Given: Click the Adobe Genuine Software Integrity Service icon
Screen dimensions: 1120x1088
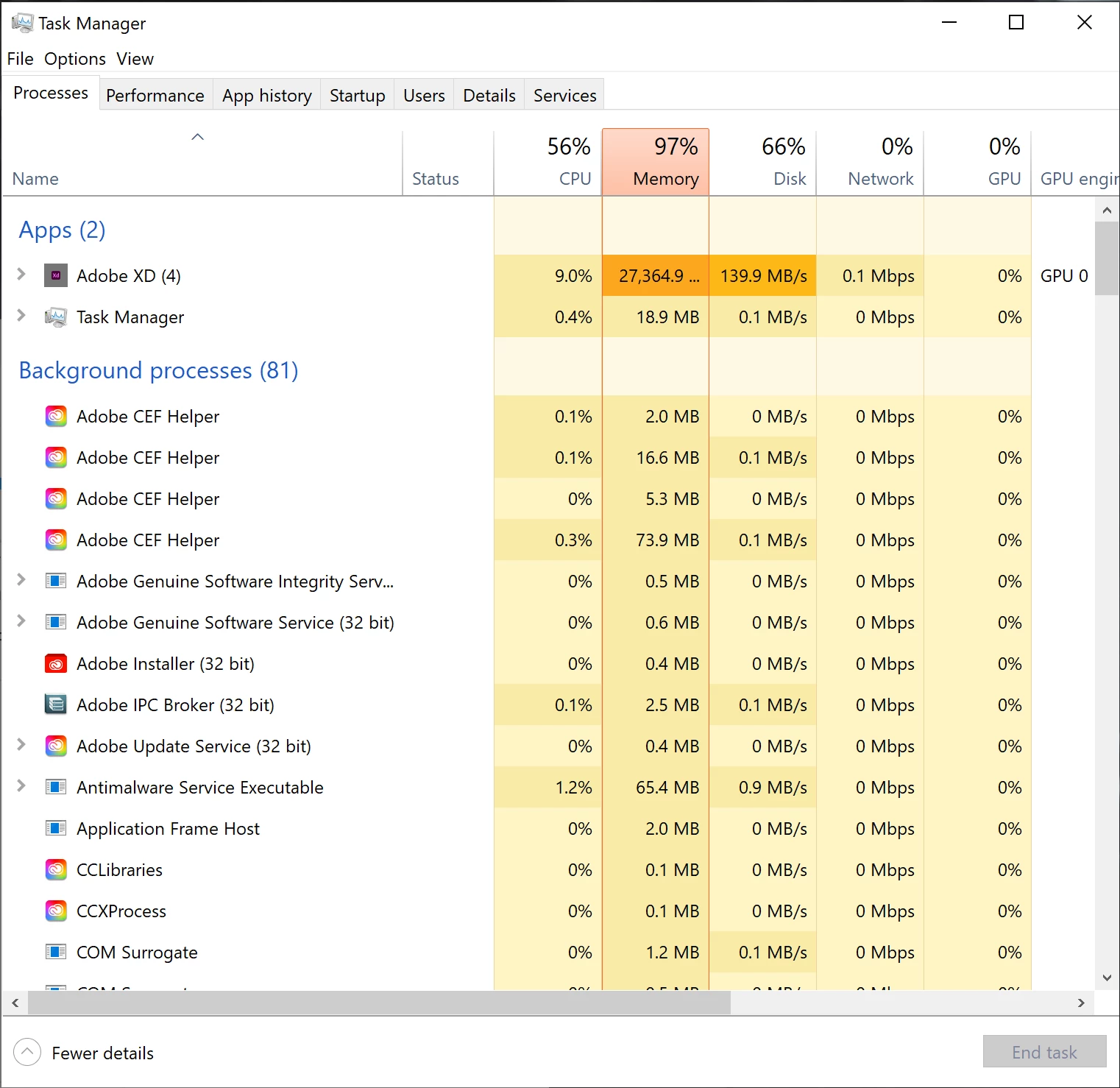Looking at the screenshot, I should pos(56,582).
